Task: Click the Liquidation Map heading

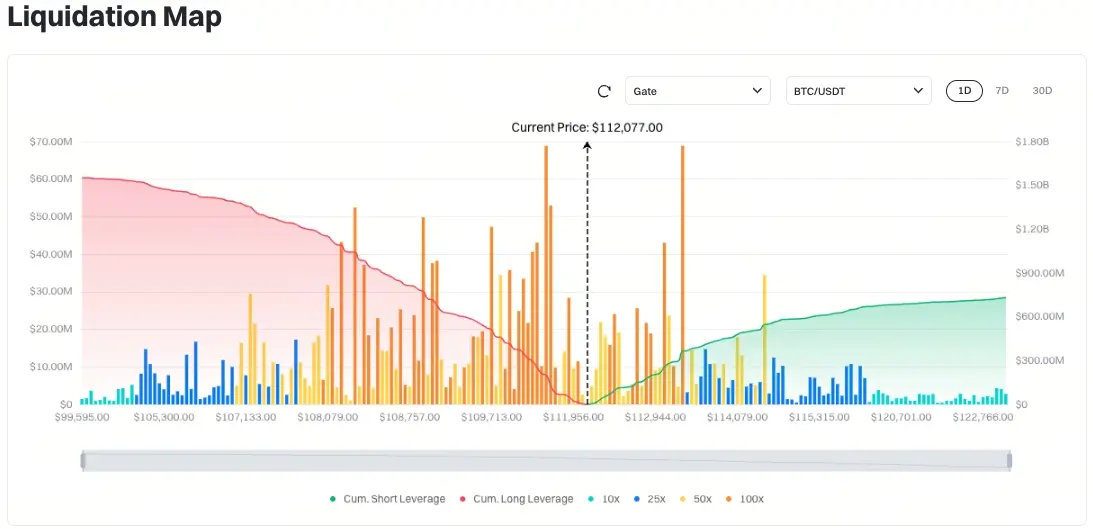Action: click(x=114, y=17)
